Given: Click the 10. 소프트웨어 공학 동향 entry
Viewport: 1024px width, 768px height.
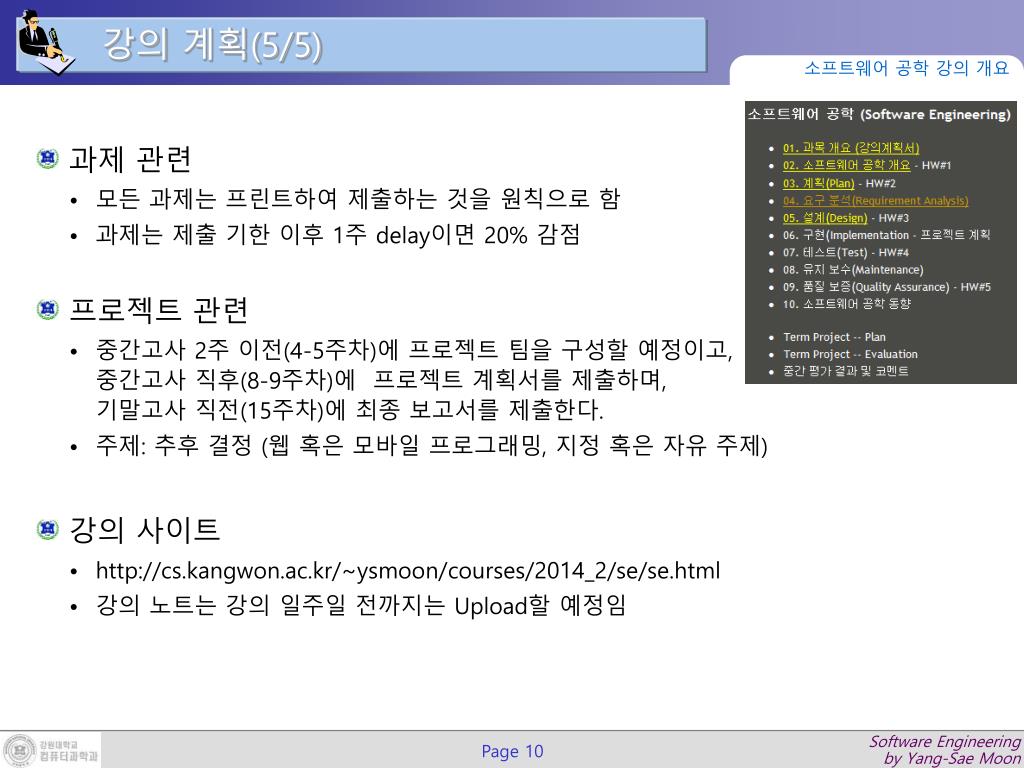Looking at the screenshot, I should 846,304.
